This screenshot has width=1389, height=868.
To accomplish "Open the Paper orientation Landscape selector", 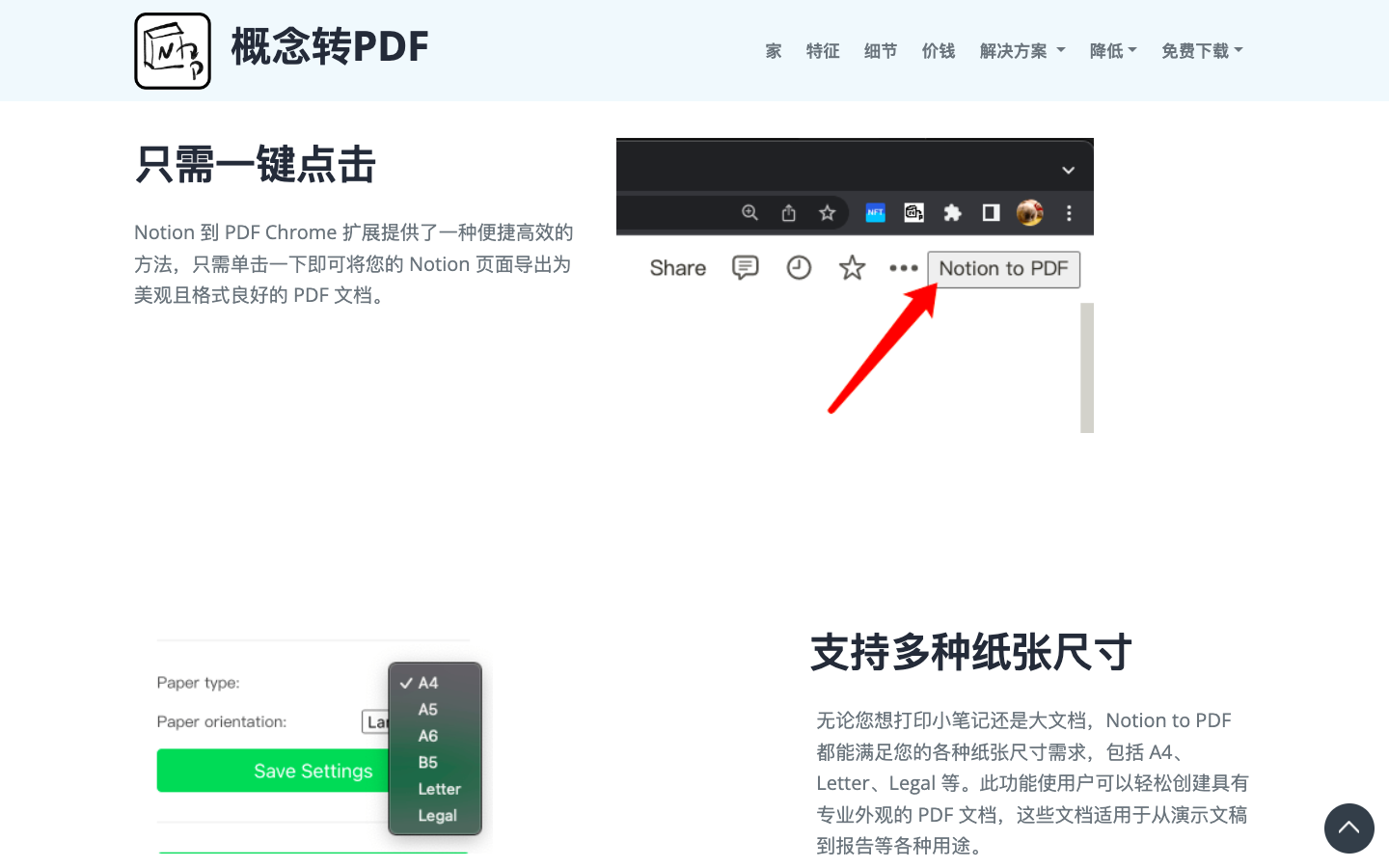I will point(379,721).
